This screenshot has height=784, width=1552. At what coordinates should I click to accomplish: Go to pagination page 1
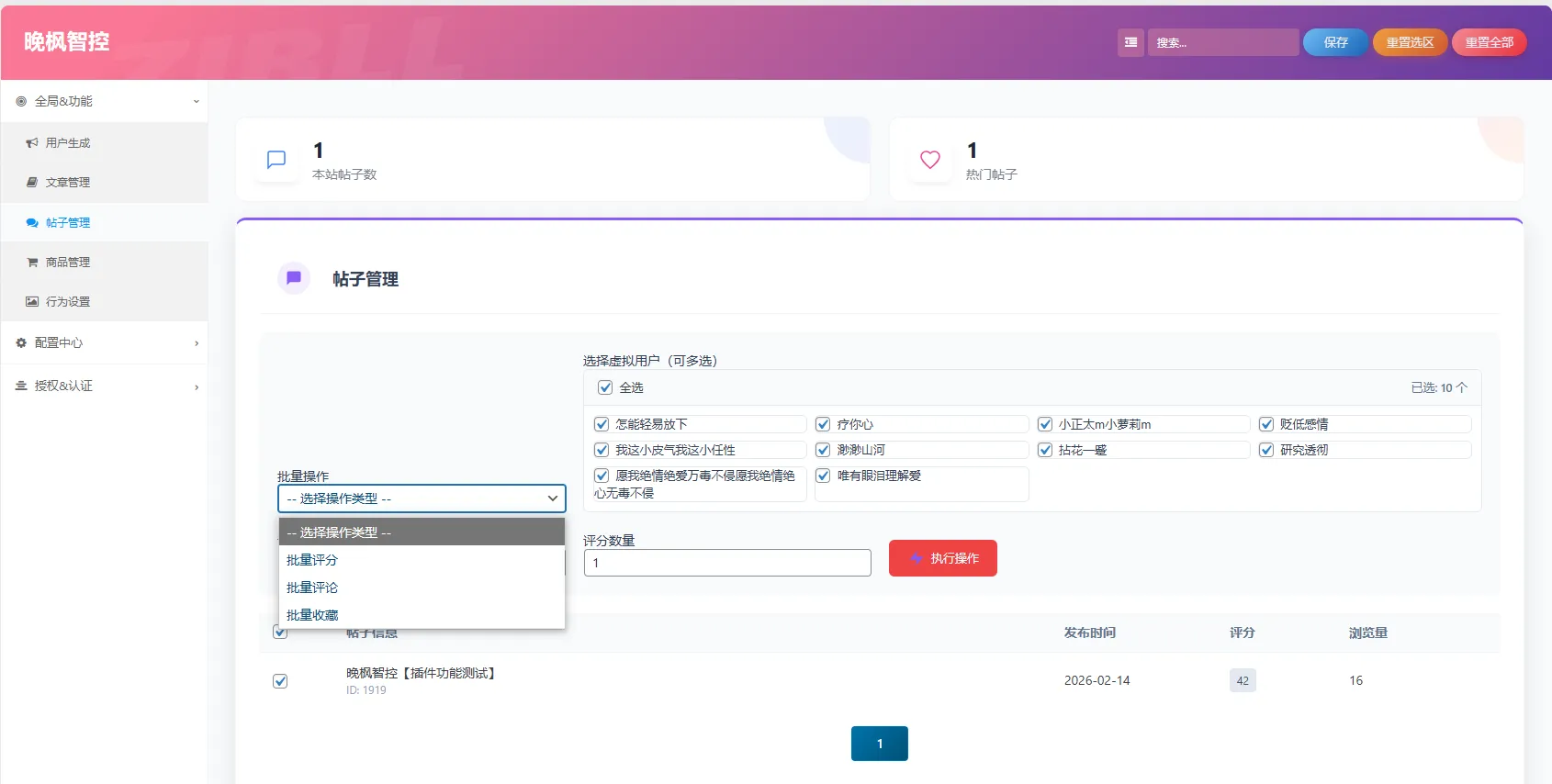[880, 744]
